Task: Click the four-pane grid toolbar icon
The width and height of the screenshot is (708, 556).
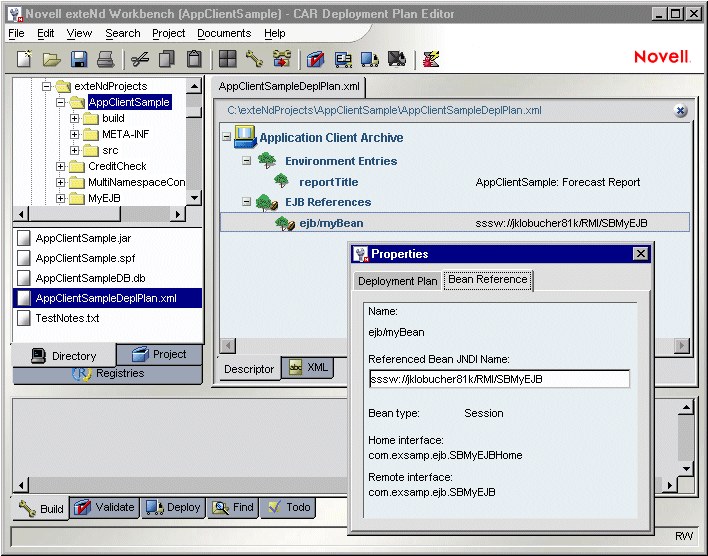Action: [228, 59]
